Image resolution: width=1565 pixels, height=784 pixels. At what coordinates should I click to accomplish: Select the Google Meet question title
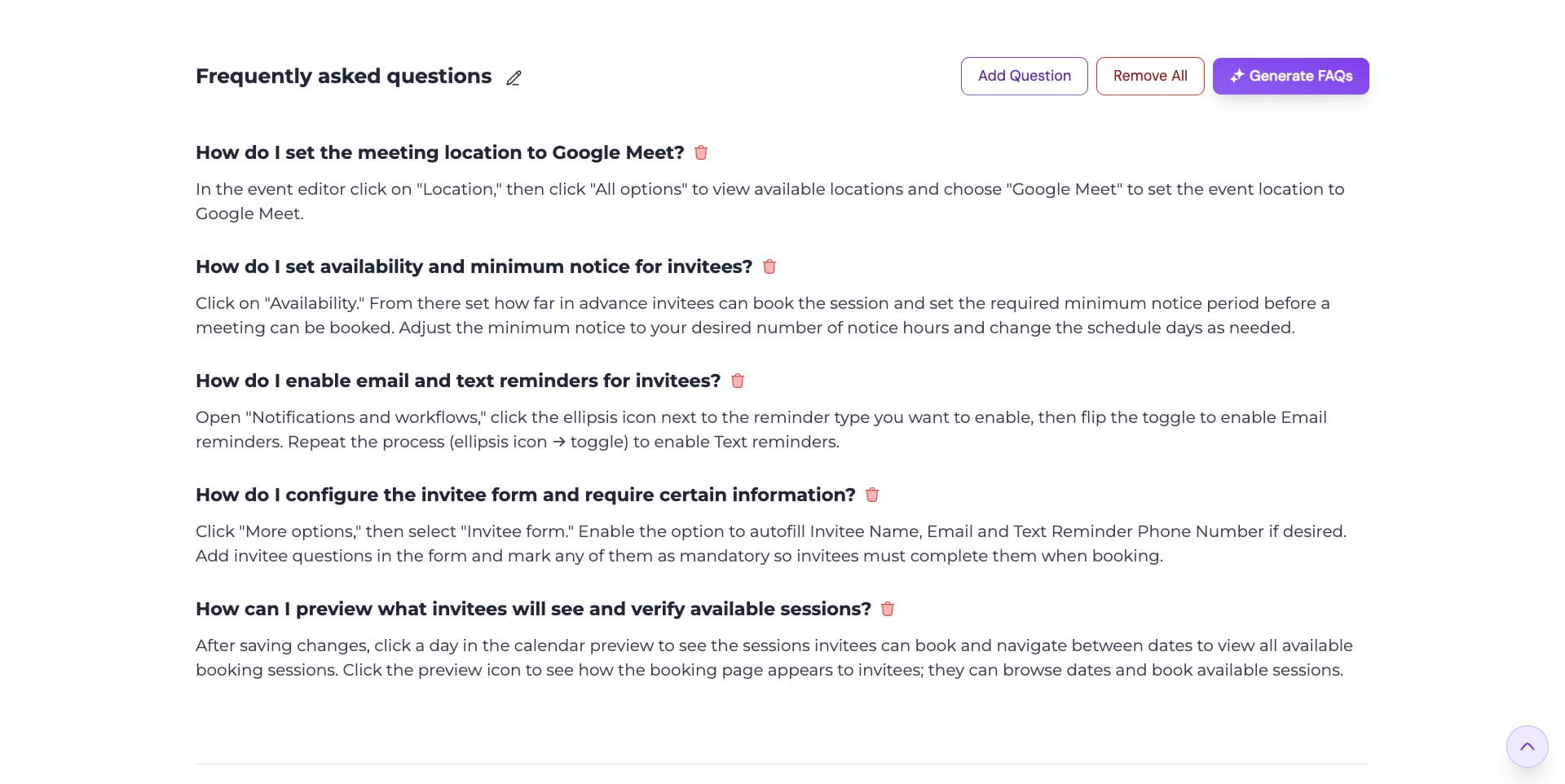439,152
